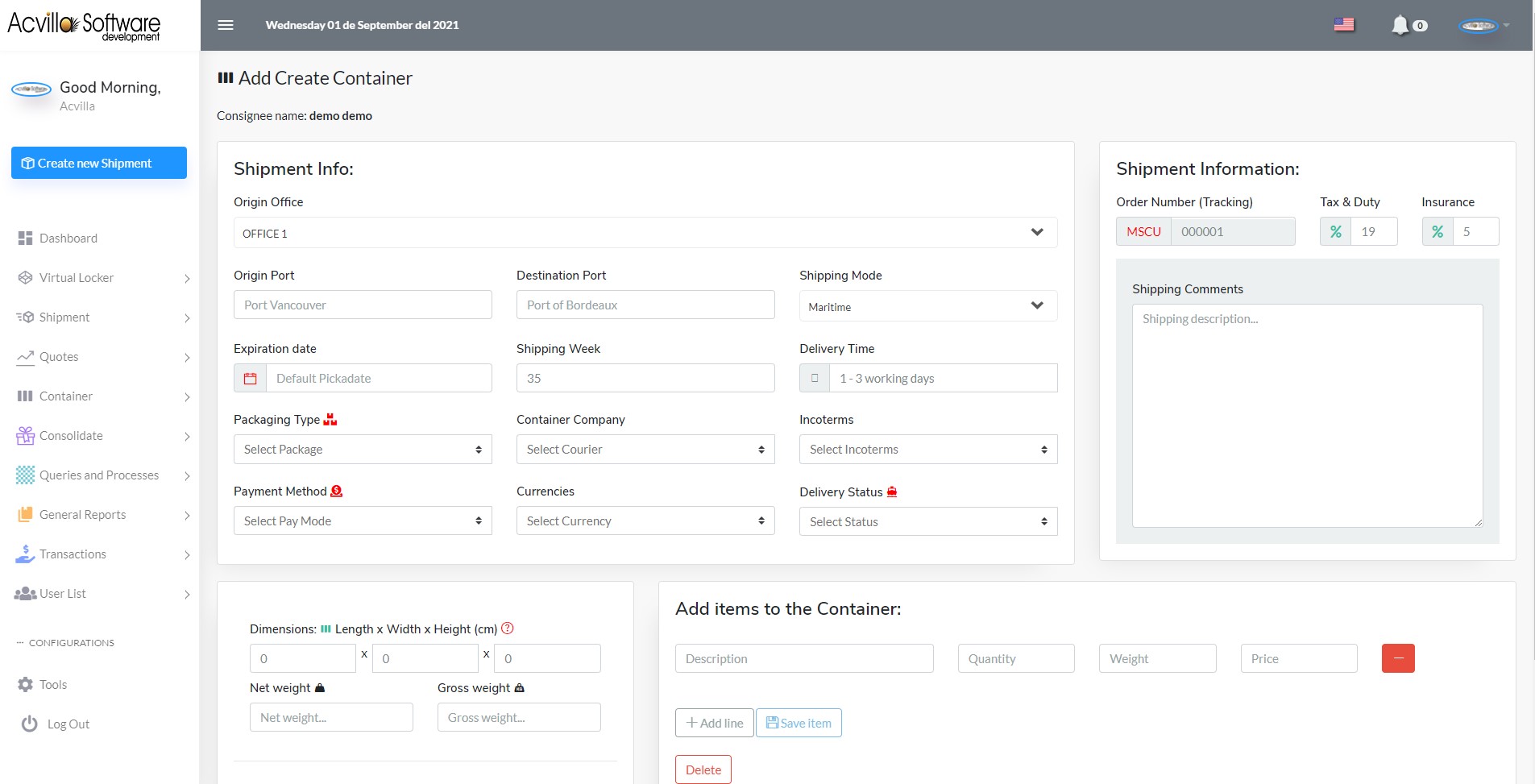1535x784 pixels.
Task: Choose a currency from Select Currency
Action: (x=645, y=521)
